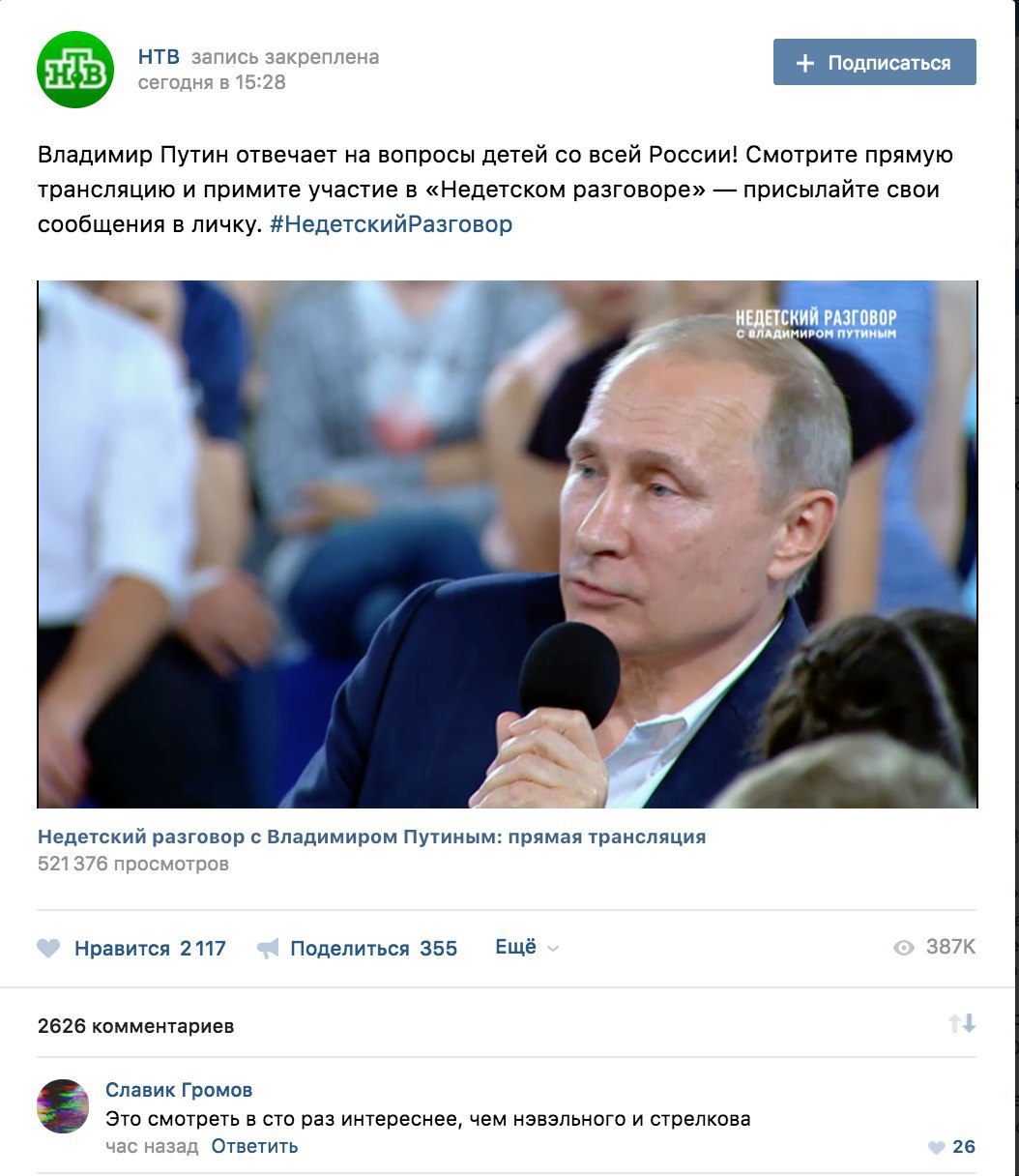Click the Нравится 2 117 label
Screen dimensions: 1019x1176
(x=150, y=949)
